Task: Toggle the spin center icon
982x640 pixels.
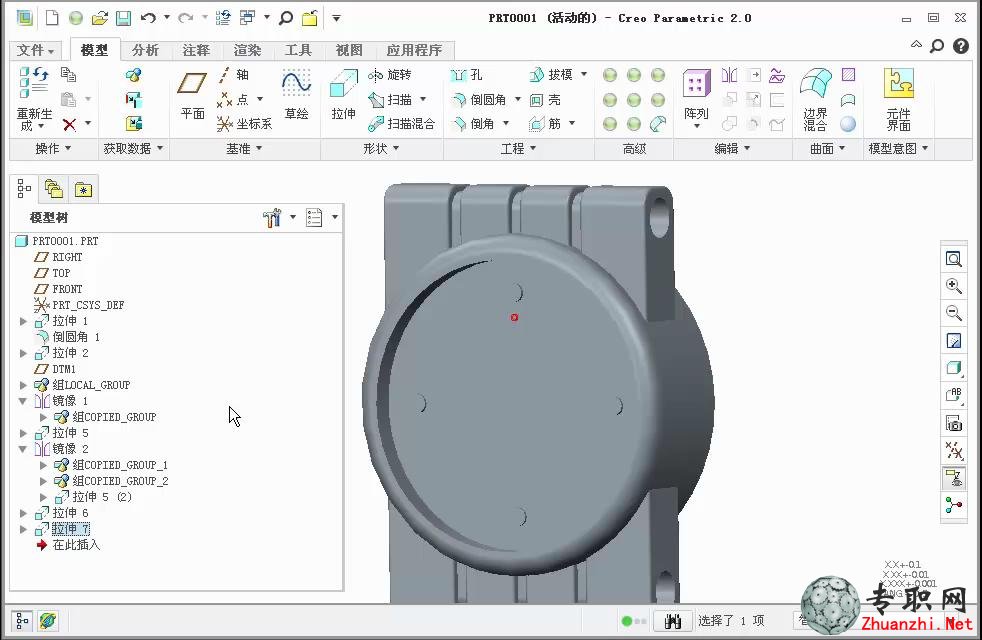Action: click(954, 505)
